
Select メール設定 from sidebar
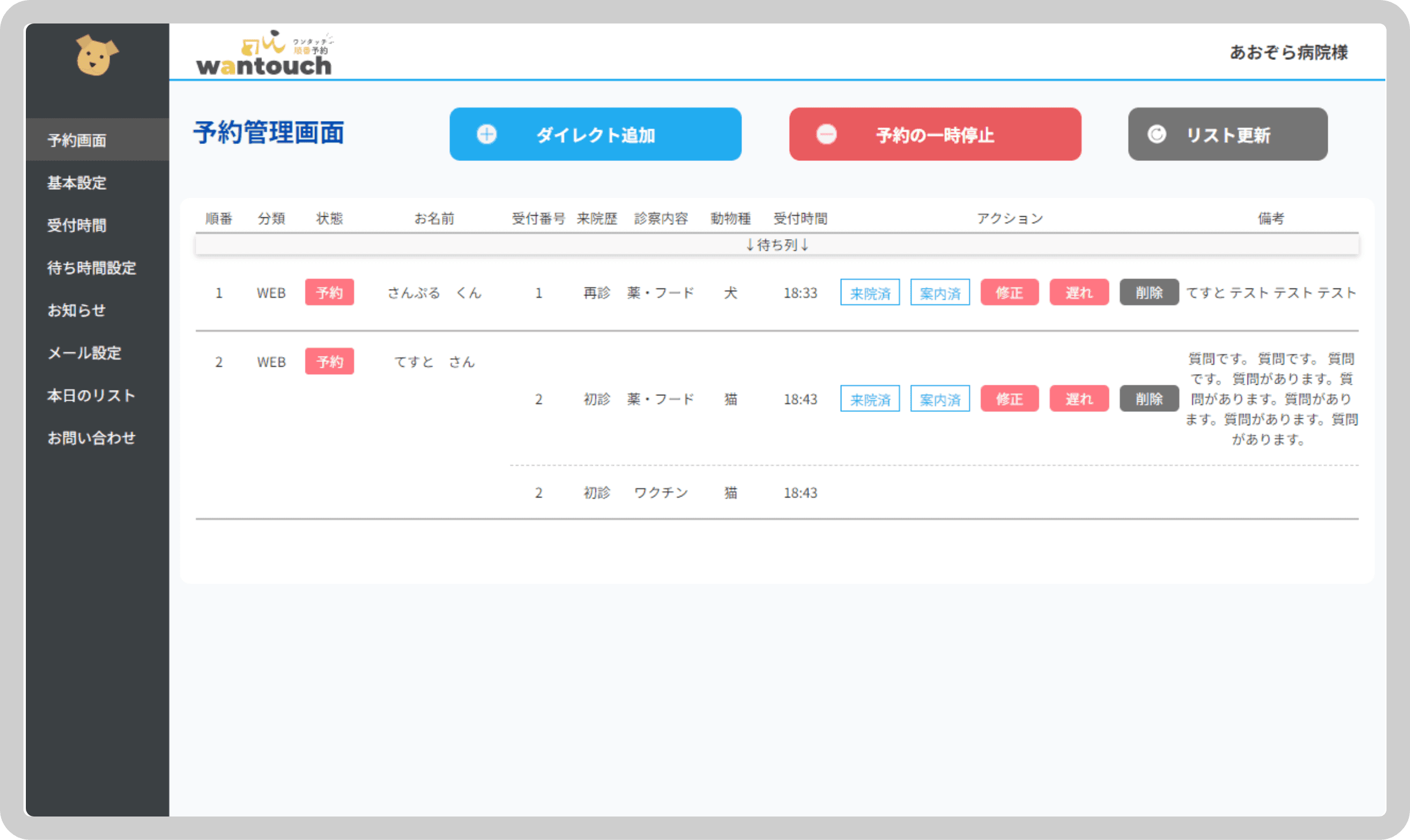85,352
